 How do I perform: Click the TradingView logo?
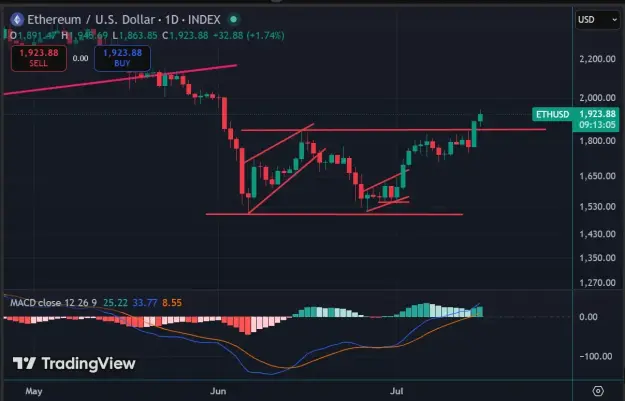pyautogui.click(x=75, y=364)
